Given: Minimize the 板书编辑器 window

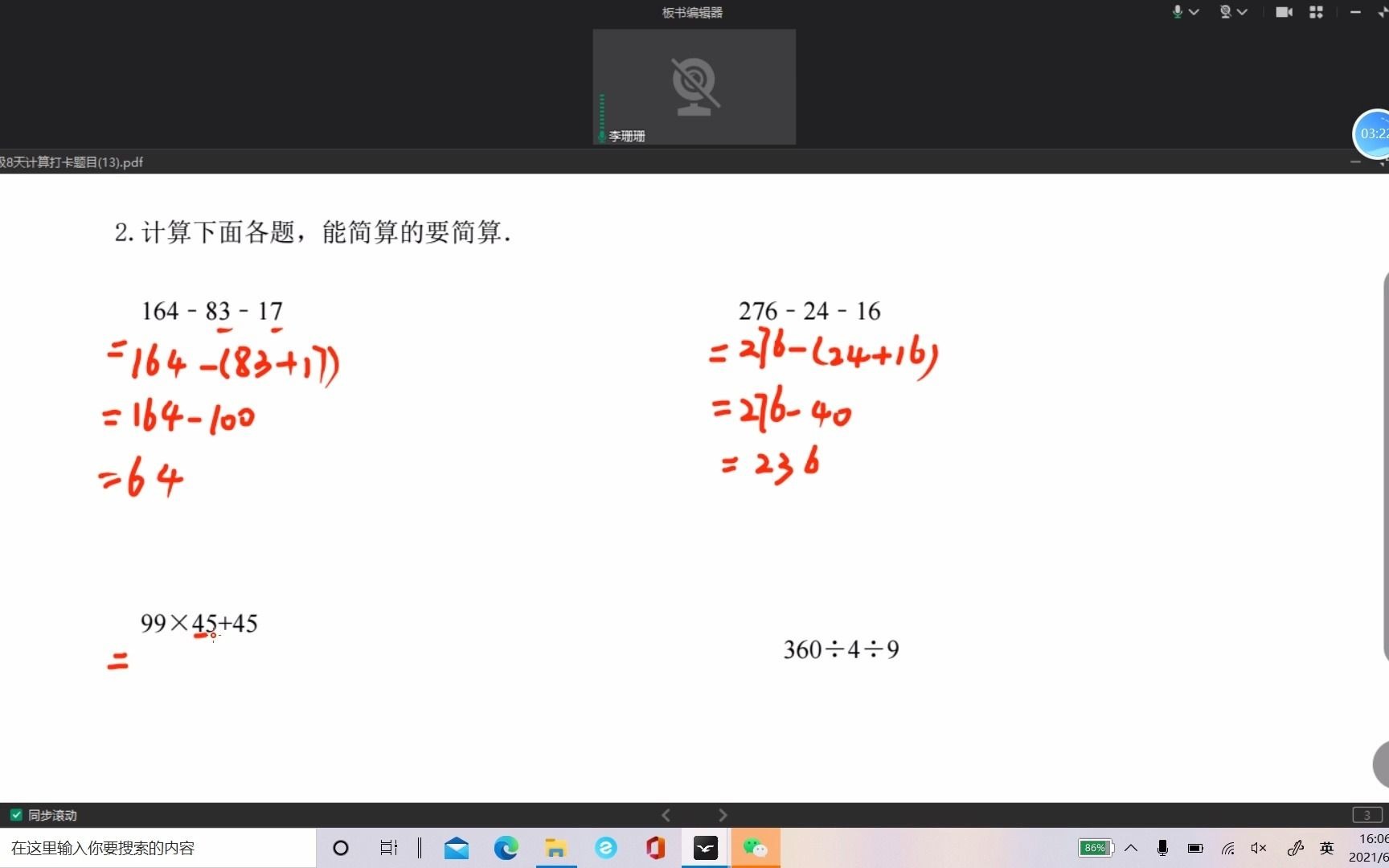Looking at the screenshot, I should tap(1355, 12).
